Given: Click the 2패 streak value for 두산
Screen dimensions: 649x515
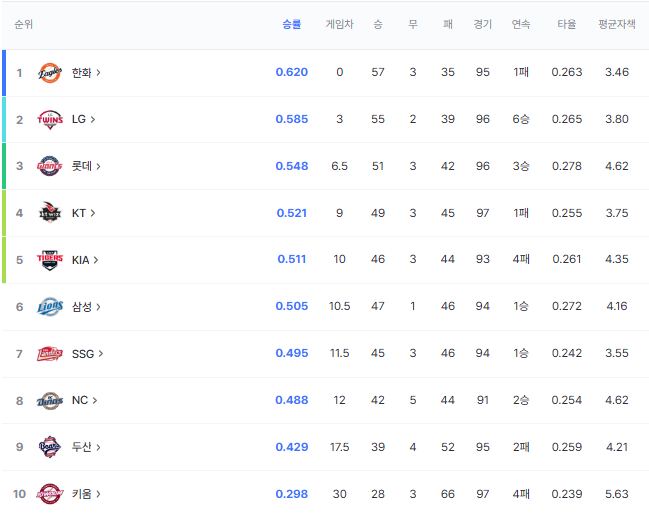Looking at the screenshot, I should pyautogui.click(x=521, y=447).
